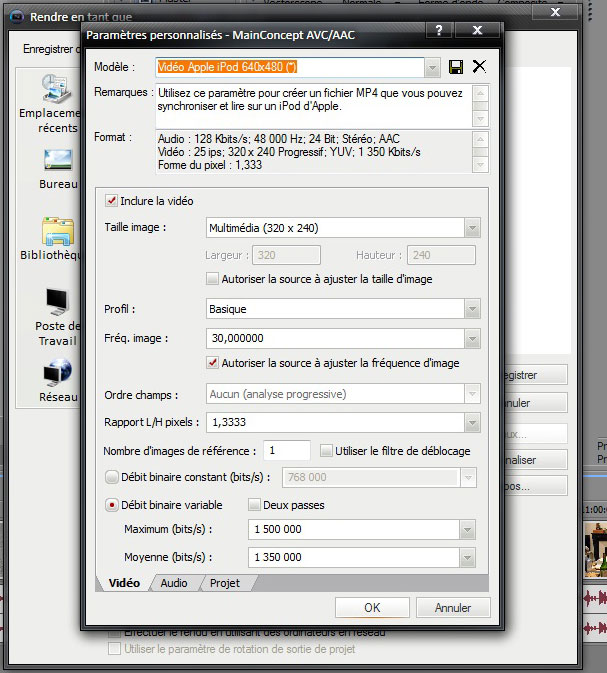Confirm settings with the OK button
Image resolution: width=607 pixels, height=673 pixels.
(x=372, y=608)
